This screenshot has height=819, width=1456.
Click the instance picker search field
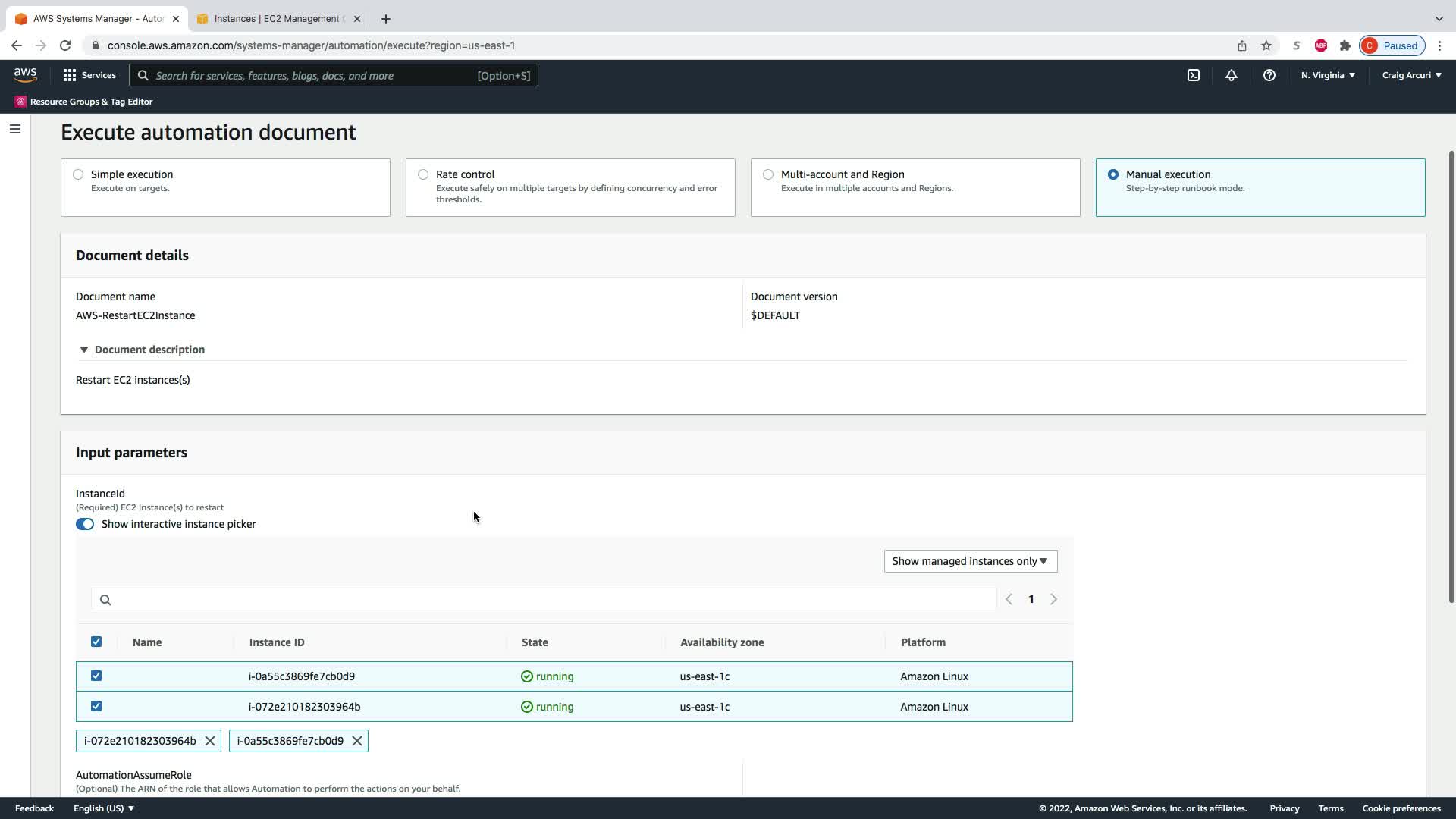(546, 599)
